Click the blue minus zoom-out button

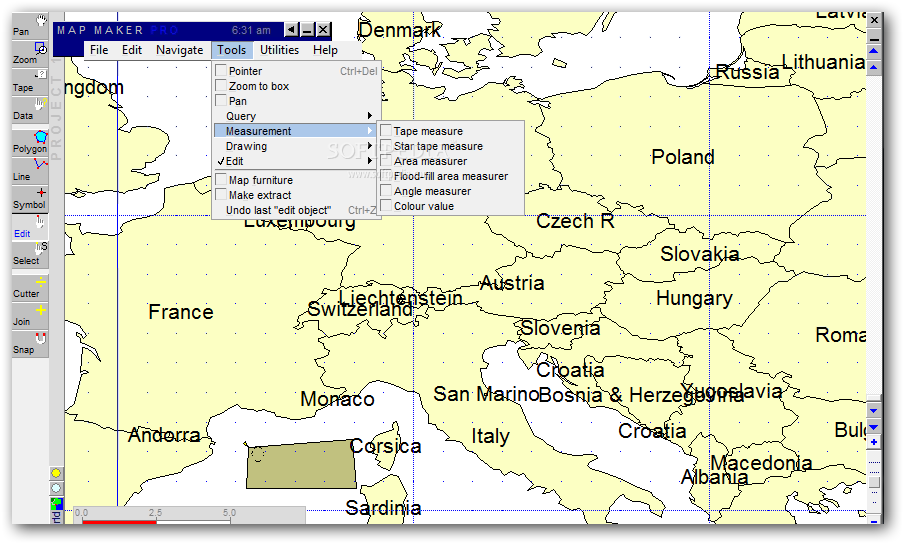pos(874,521)
